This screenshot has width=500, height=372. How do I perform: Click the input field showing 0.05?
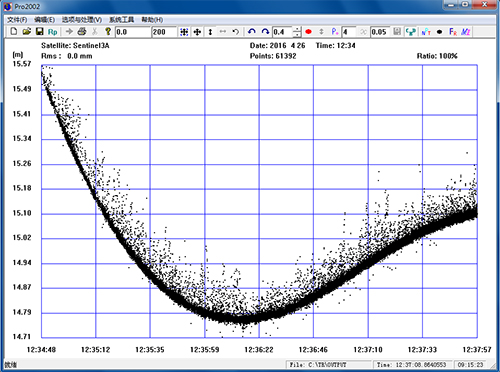pyautogui.click(x=380, y=32)
